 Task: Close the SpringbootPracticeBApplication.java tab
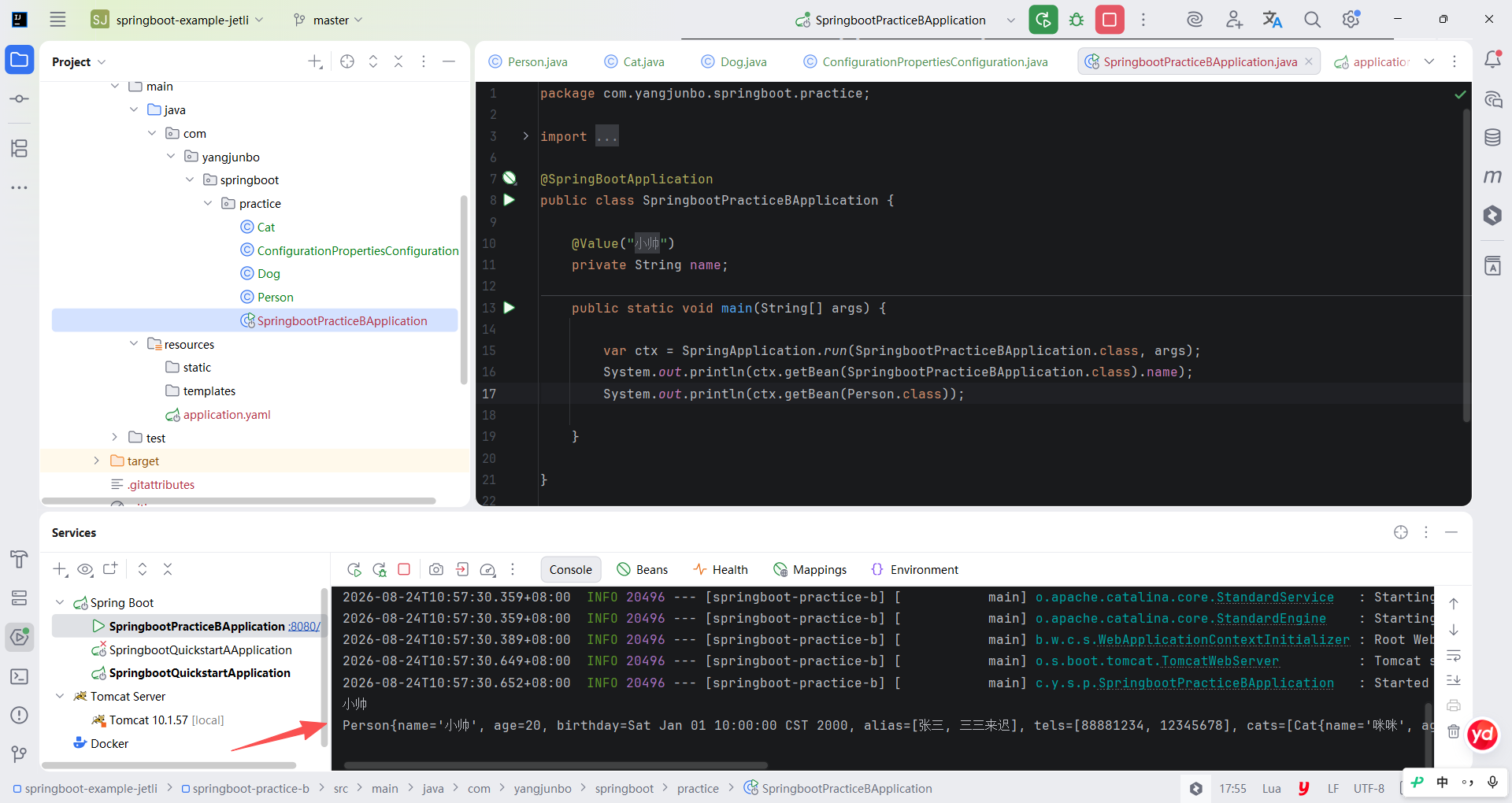tap(1309, 61)
